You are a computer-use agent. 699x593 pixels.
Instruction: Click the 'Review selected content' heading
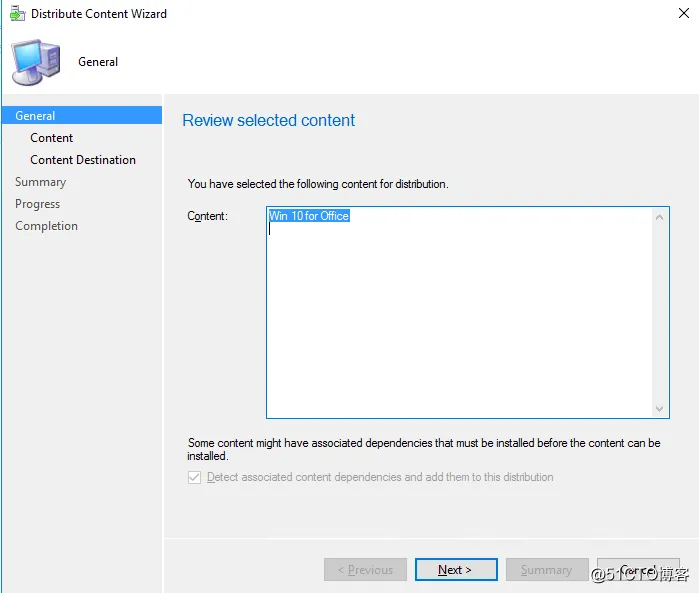point(268,120)
